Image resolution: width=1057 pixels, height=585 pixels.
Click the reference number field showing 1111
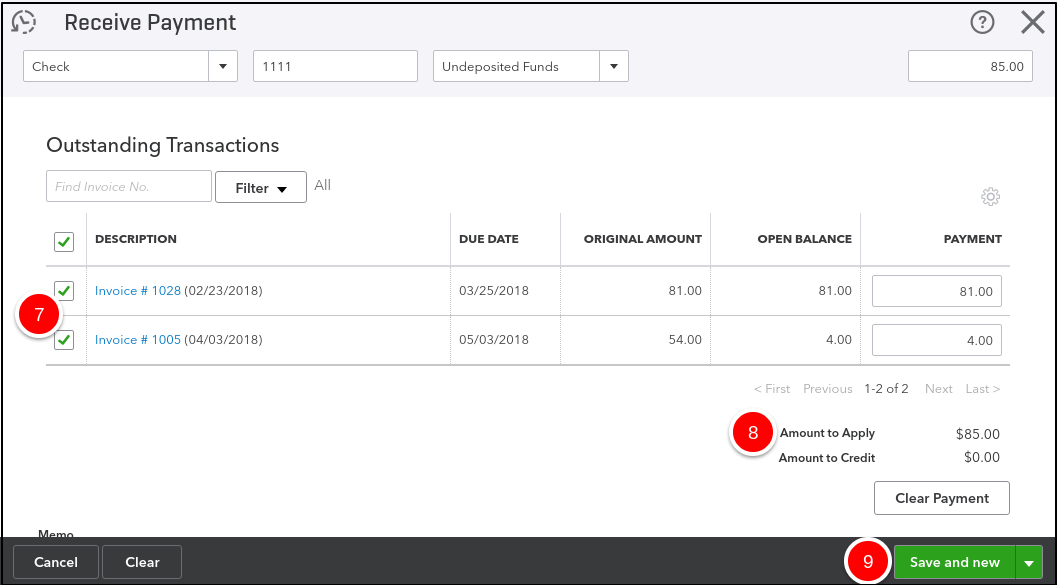point(335,67)
